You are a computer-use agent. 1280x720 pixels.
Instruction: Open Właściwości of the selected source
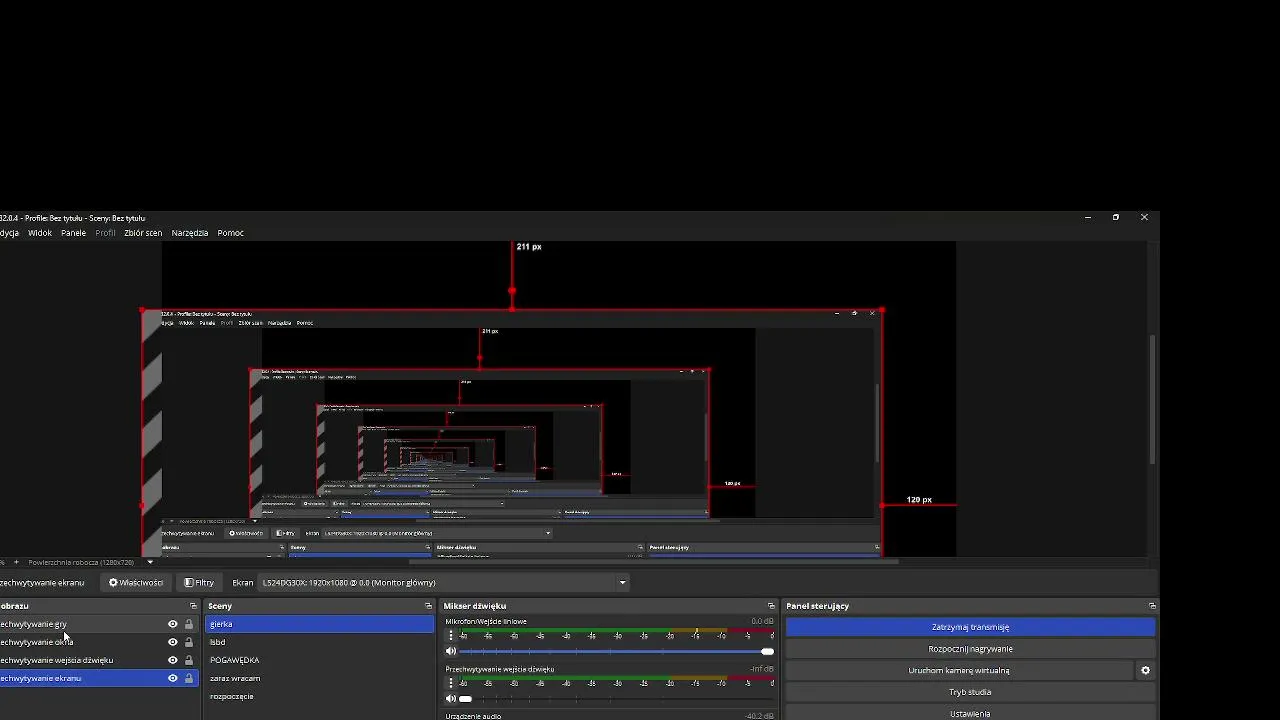click(136, 583)
